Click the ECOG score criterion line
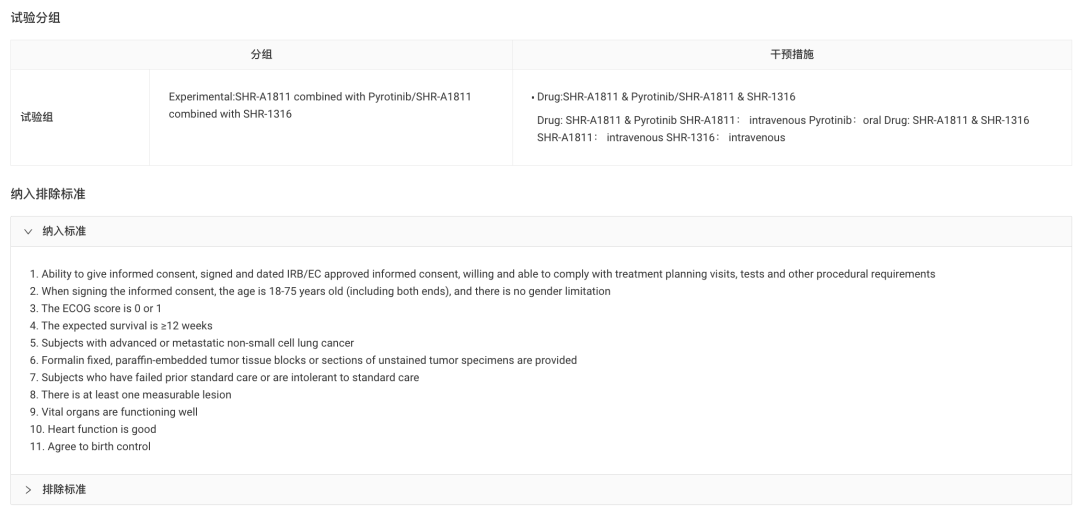1080x515 pixels. click(x=96, y=308)
